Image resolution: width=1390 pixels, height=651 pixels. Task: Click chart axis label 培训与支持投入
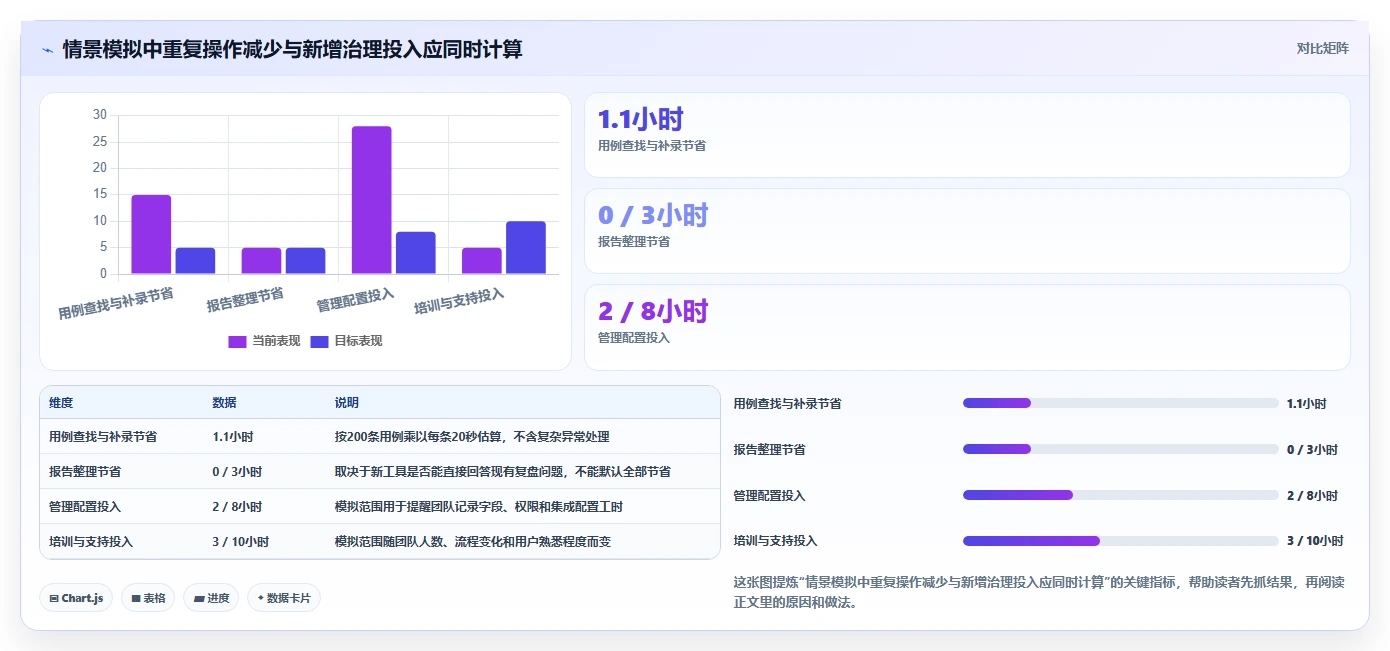point(459,301)
